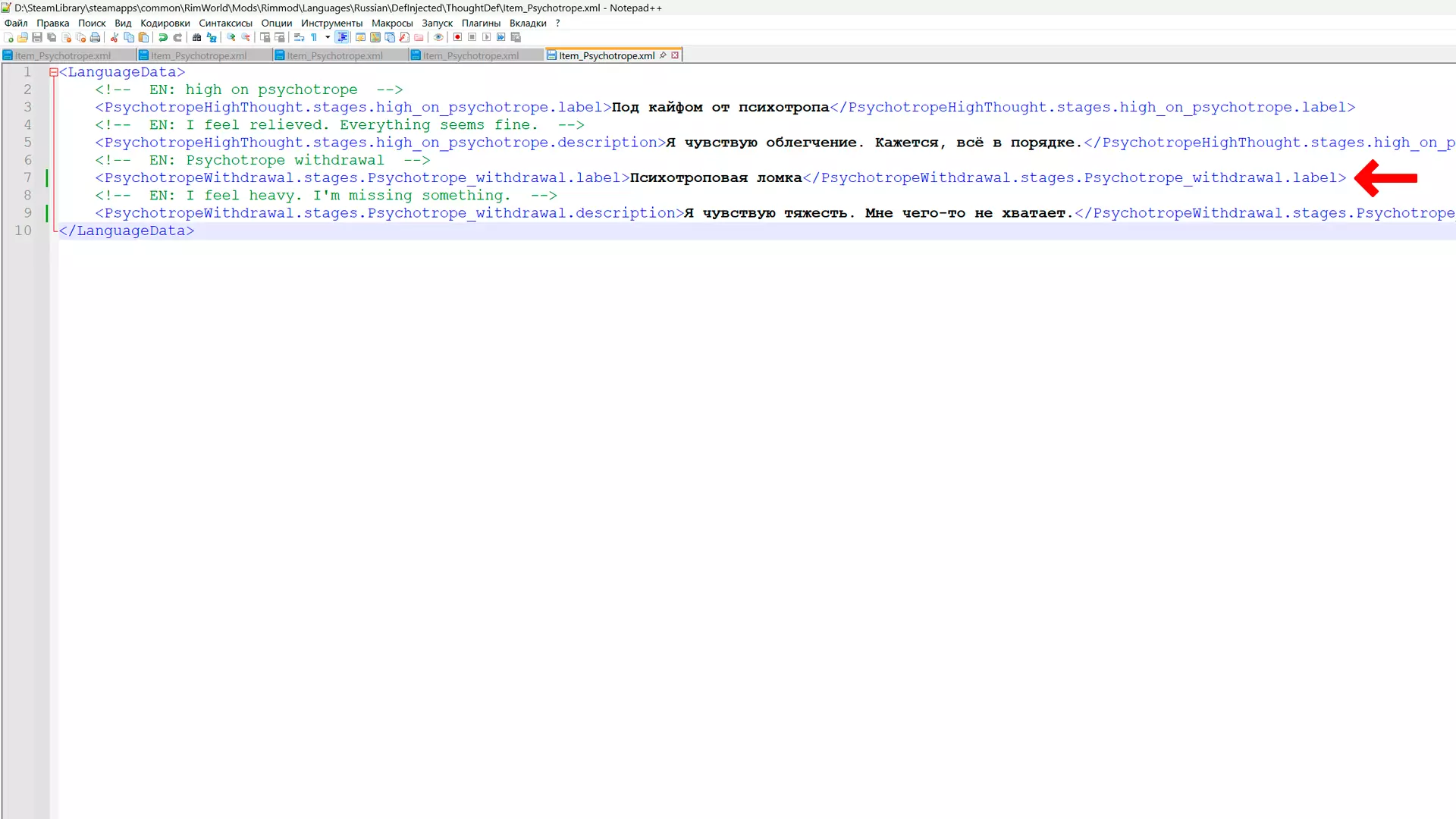Toggle show all characters pilcrow icon
Viewport: 1456px width, 819px height.
pyautogui.click(x=314, y=37)
